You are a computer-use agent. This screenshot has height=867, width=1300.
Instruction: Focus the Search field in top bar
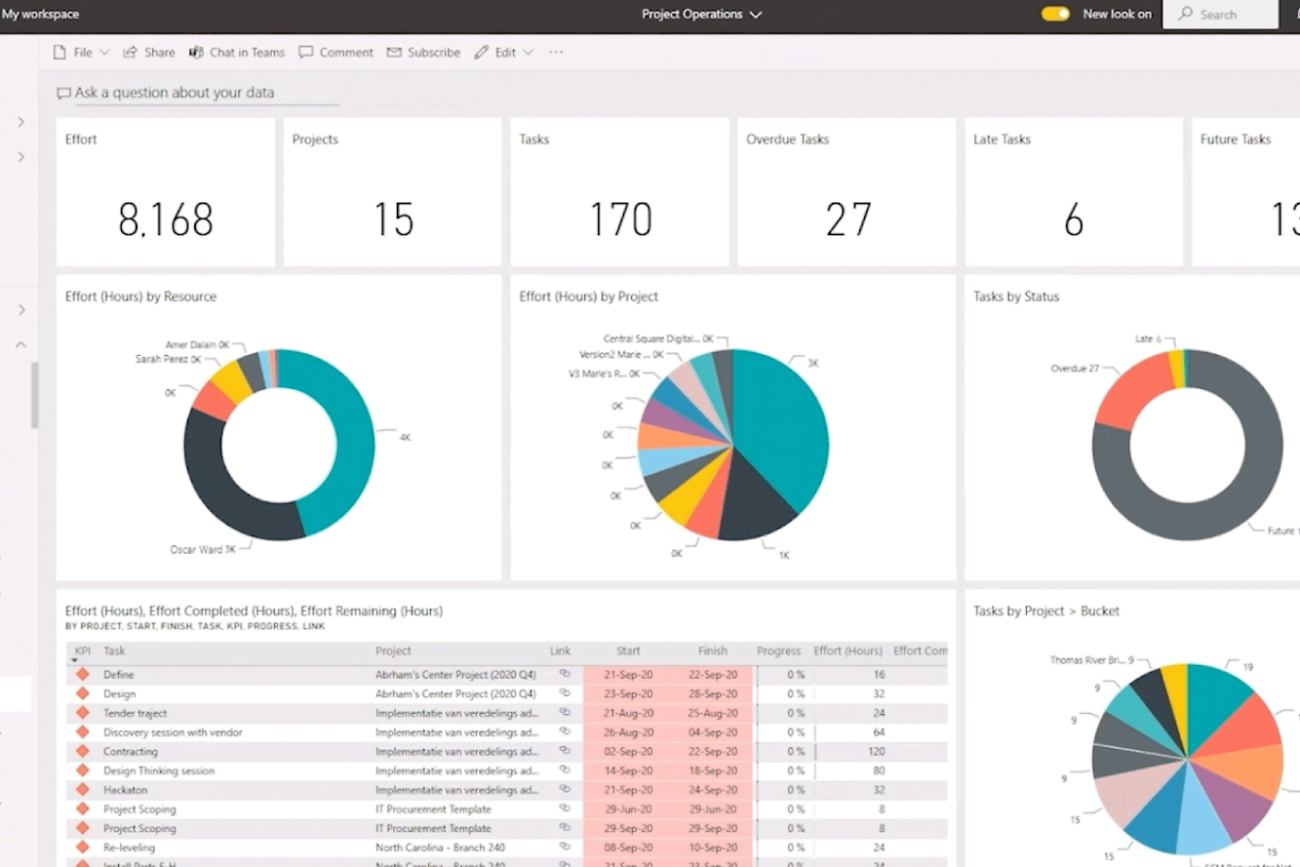[x=1220, y=14]
